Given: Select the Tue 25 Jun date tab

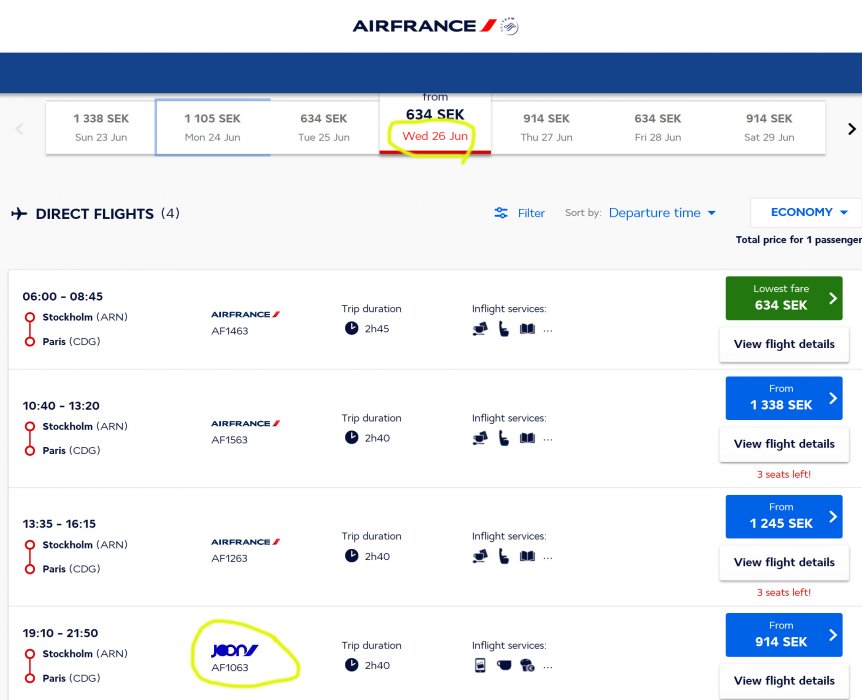Looking at the screenshot, I should pyautogui.click(x=324, y=127).
